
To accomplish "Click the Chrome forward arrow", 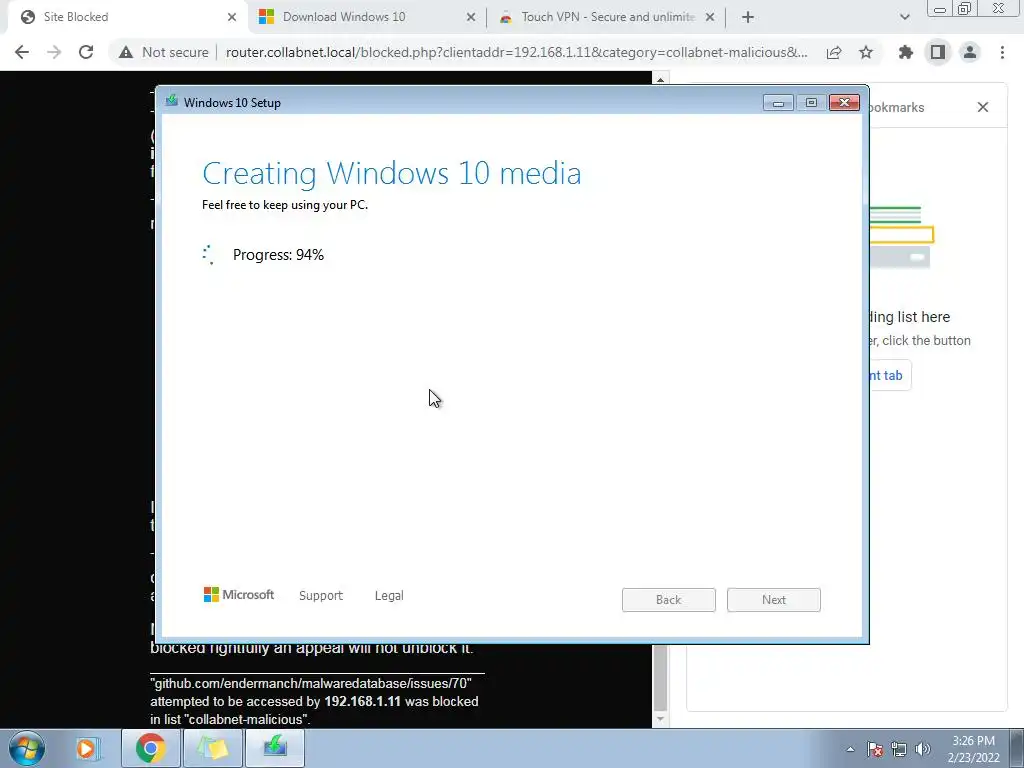I will (x=54, y=52).
